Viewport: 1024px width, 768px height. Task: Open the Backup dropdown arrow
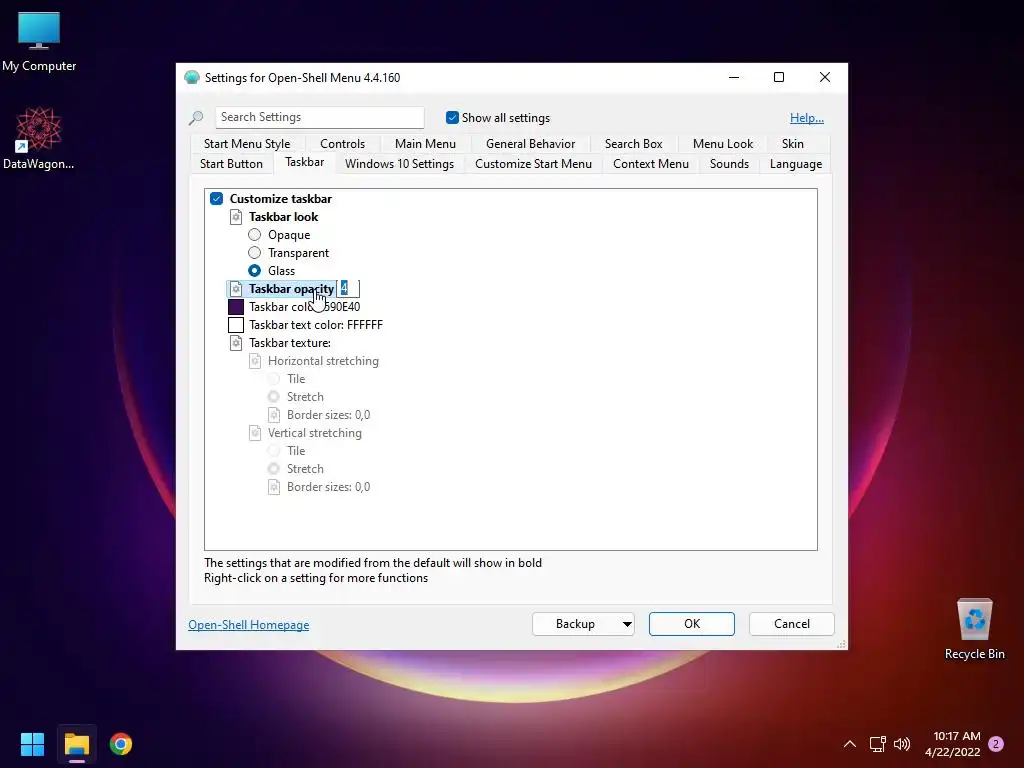click(x=626, y=624)
